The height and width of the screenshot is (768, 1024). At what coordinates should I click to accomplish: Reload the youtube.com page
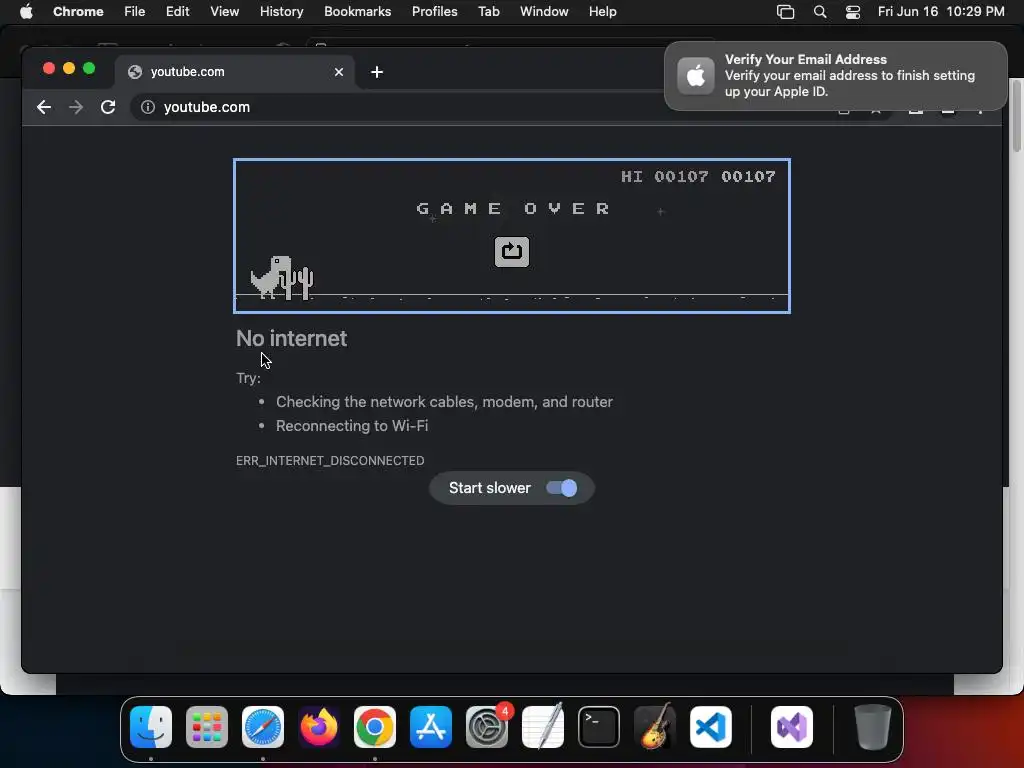click(x=108, y=107)
